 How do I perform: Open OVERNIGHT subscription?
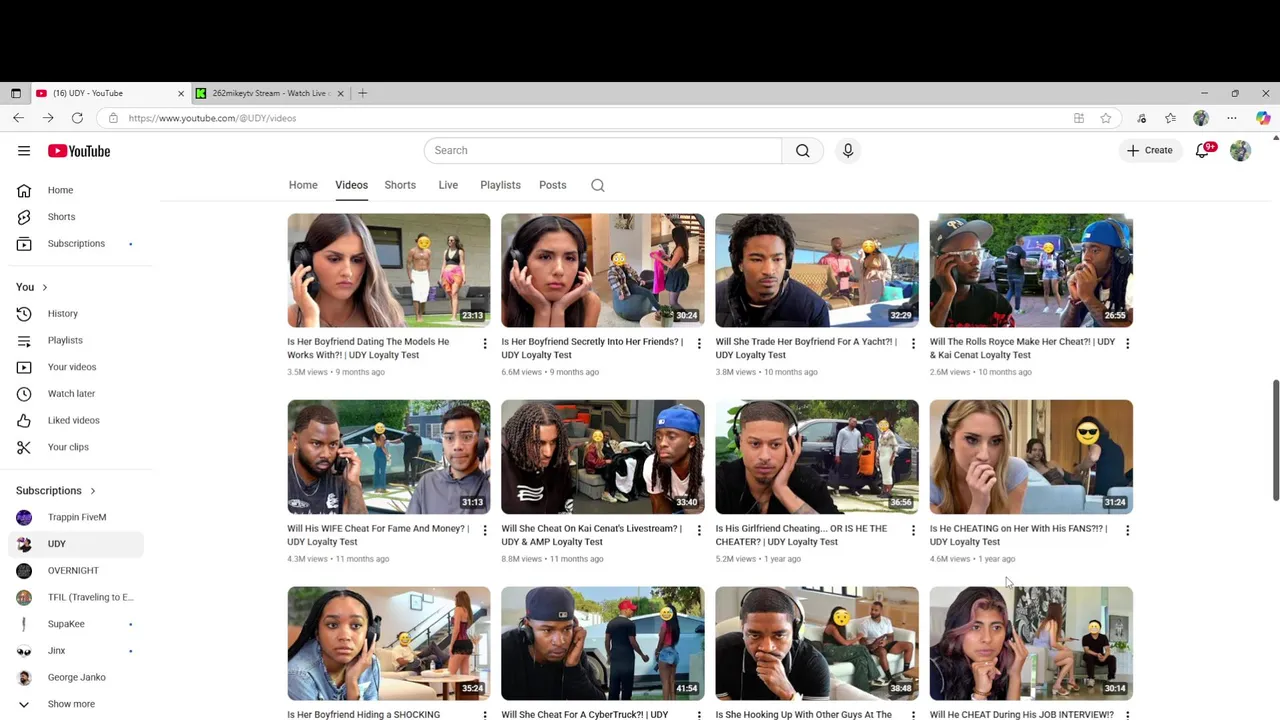pyautogui.click(x=76, y=571)
